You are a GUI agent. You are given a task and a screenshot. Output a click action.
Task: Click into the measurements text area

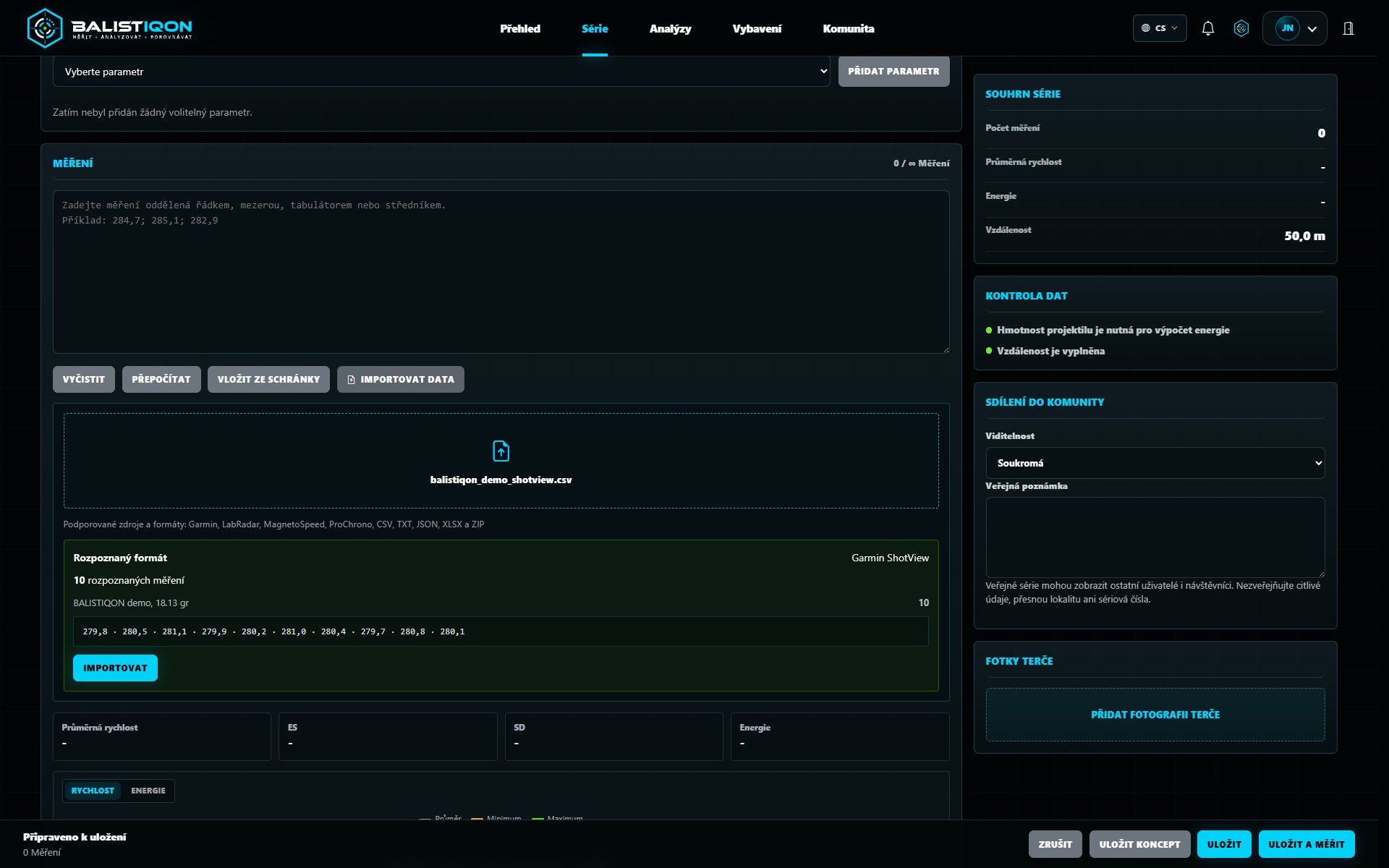(x=501, y=272)
